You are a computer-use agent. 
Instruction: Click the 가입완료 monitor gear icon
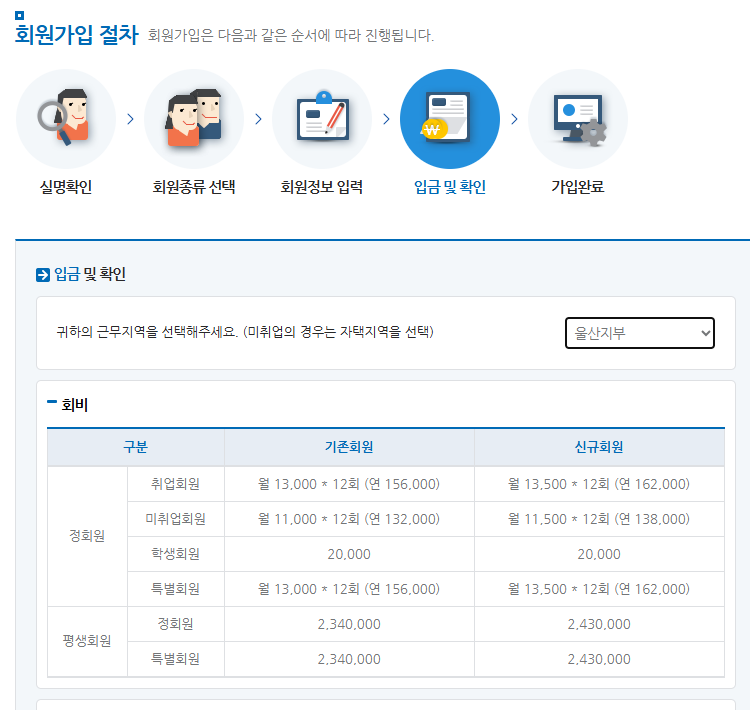[578, 119]
